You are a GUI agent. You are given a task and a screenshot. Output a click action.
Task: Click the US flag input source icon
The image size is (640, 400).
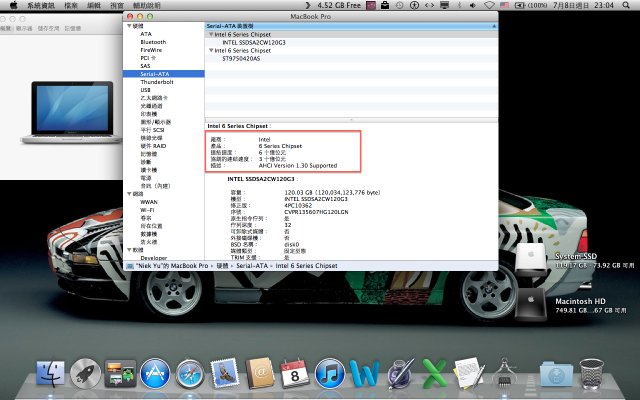[504, 5]
